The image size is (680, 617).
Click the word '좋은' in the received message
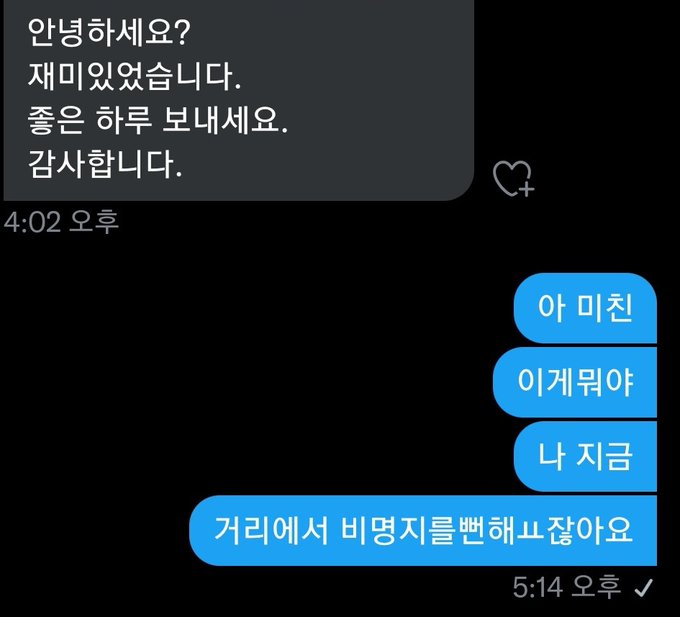(56, 120)
